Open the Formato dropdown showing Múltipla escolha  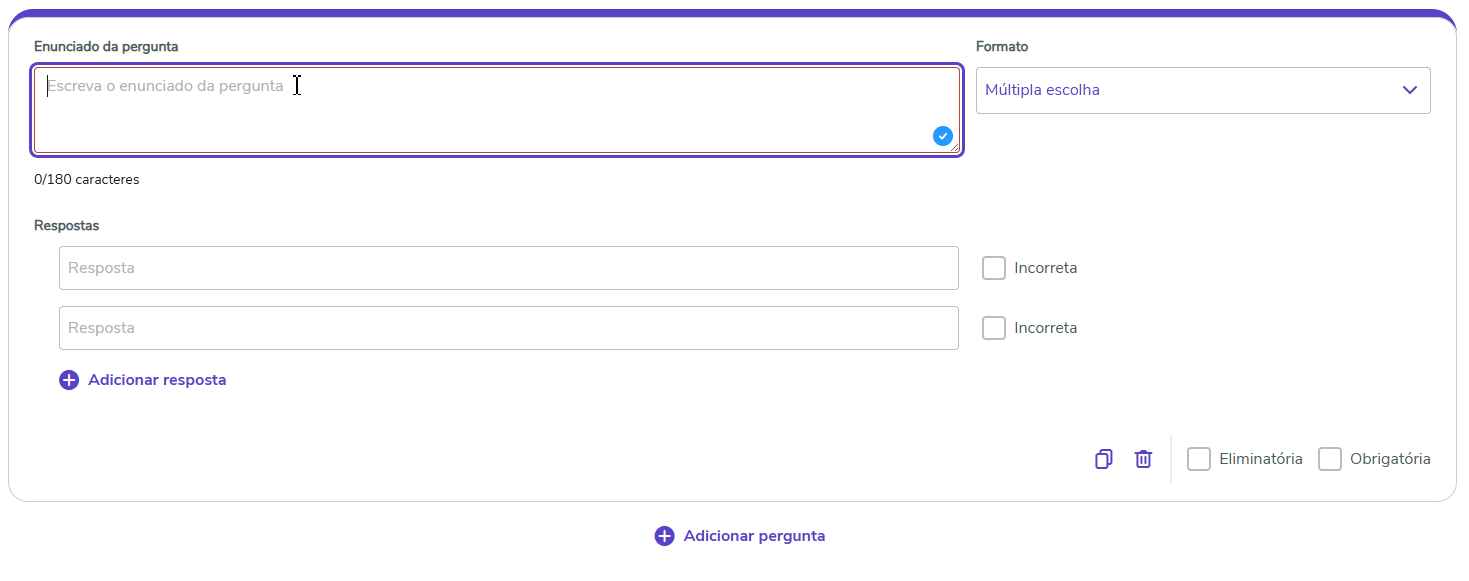(1190, 90)
